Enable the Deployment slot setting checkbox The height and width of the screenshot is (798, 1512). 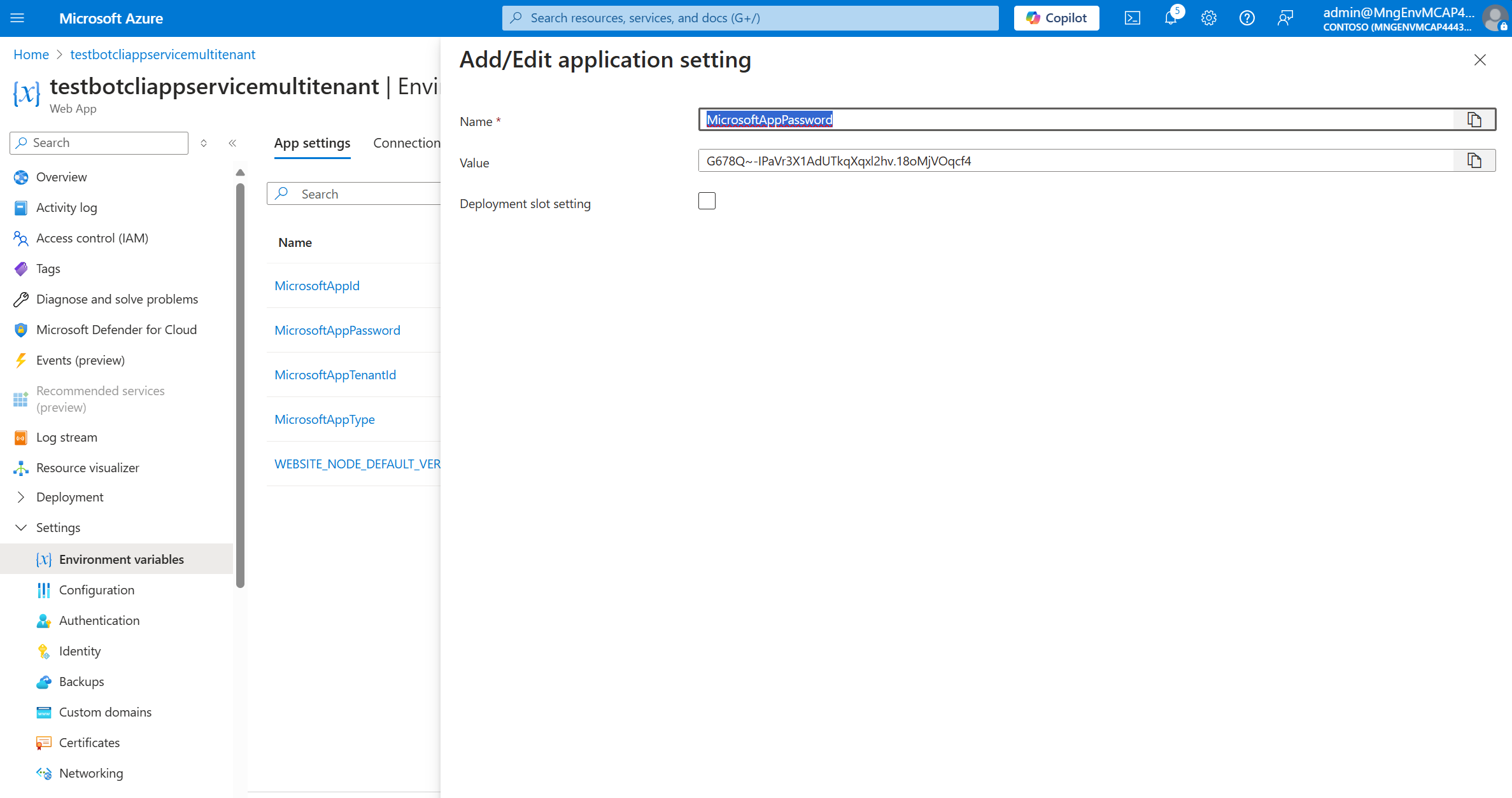click(707, 201)
